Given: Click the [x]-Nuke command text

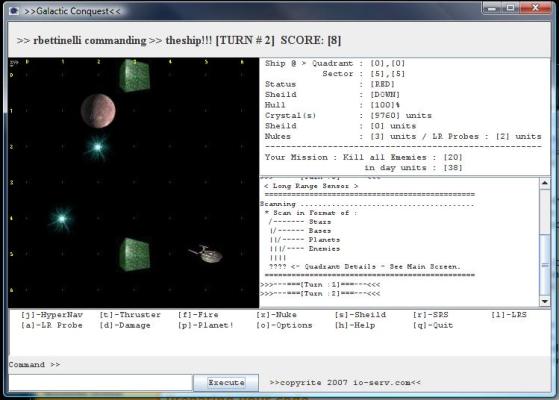Looking at the screenshot, I should 276,315.
